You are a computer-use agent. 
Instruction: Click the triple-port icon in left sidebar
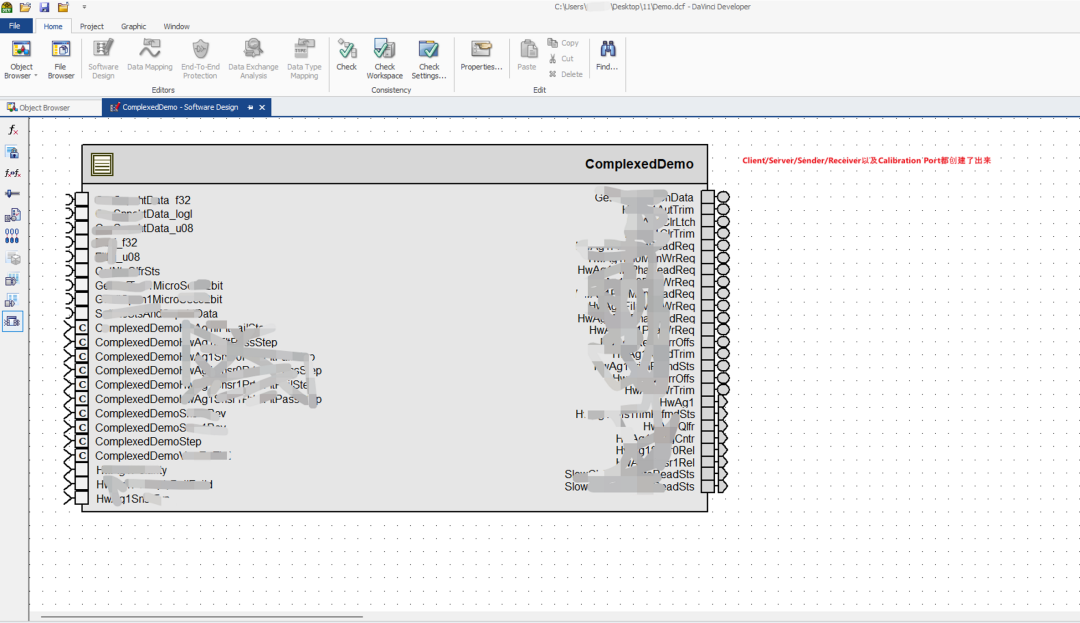(x=12, y=236)
